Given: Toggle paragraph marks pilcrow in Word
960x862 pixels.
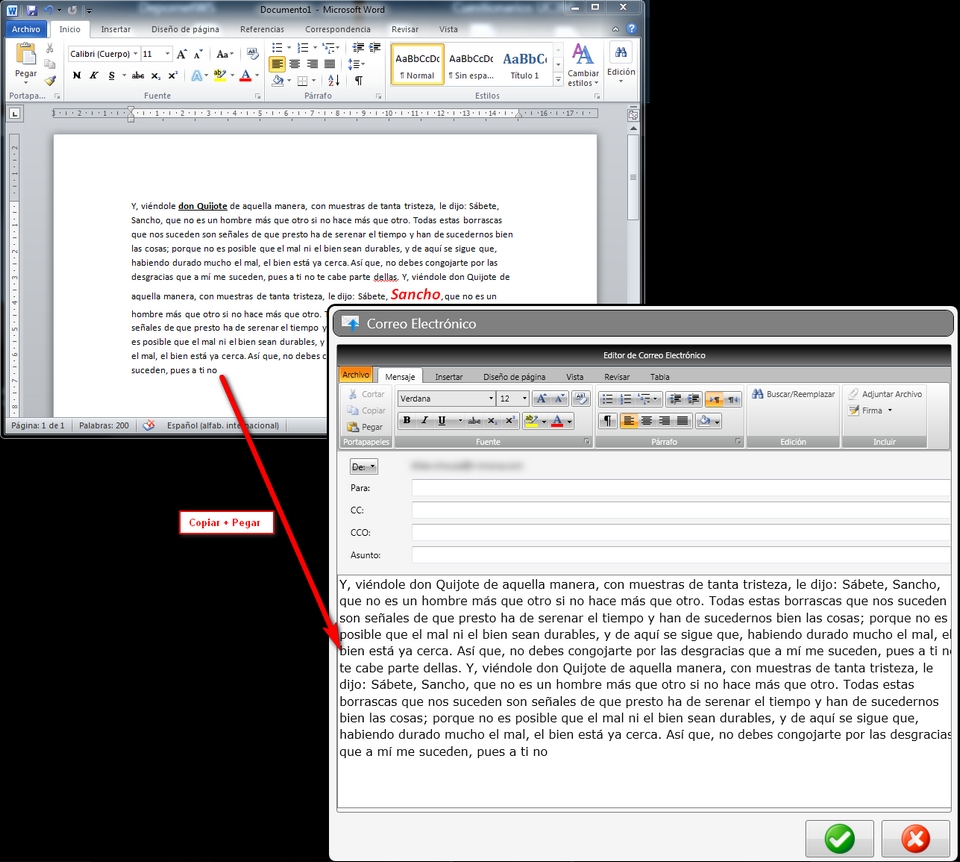Looking at the screenshot, I should tap(359, 80).
